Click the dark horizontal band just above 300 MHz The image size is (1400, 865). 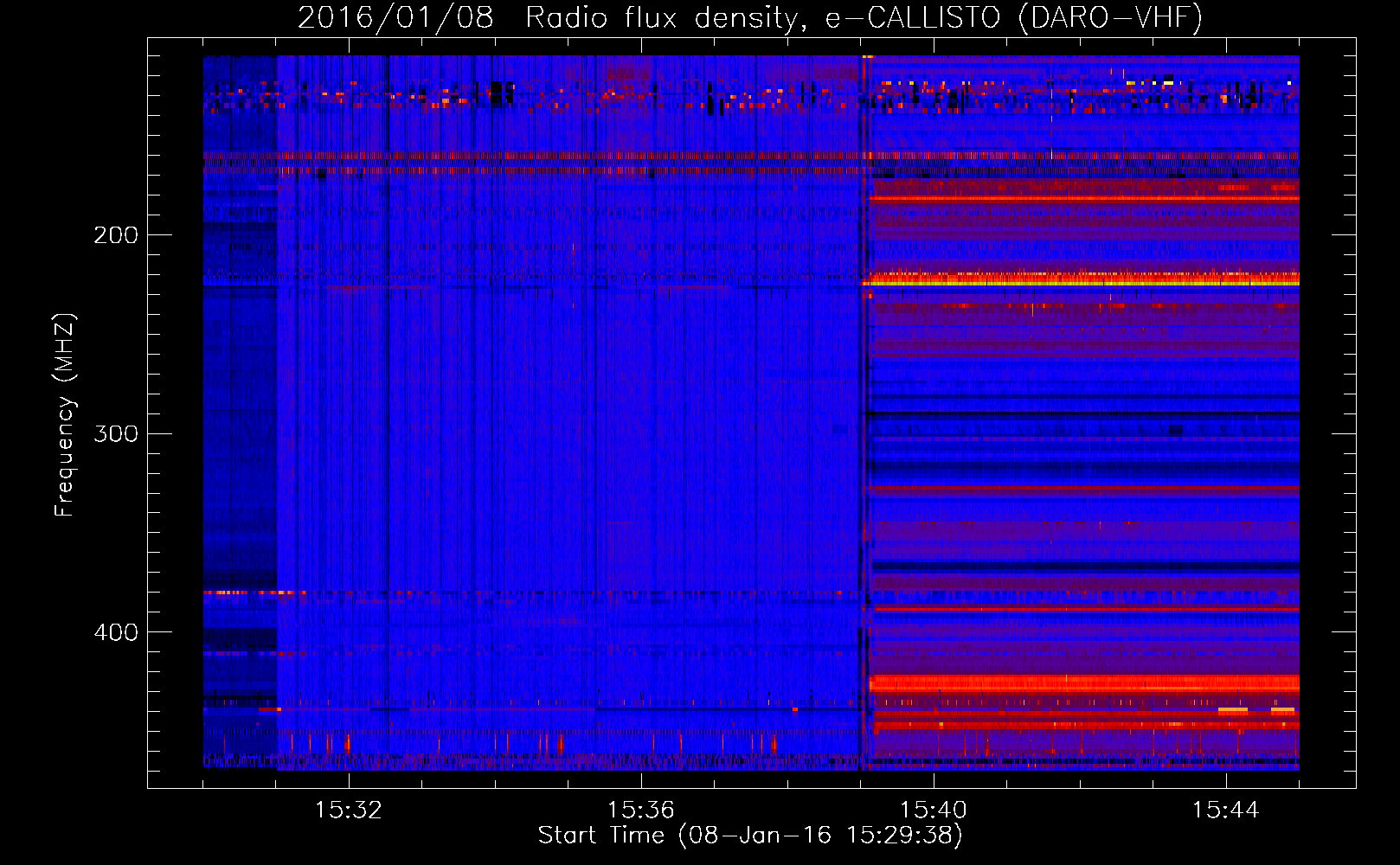[1082, 414]
